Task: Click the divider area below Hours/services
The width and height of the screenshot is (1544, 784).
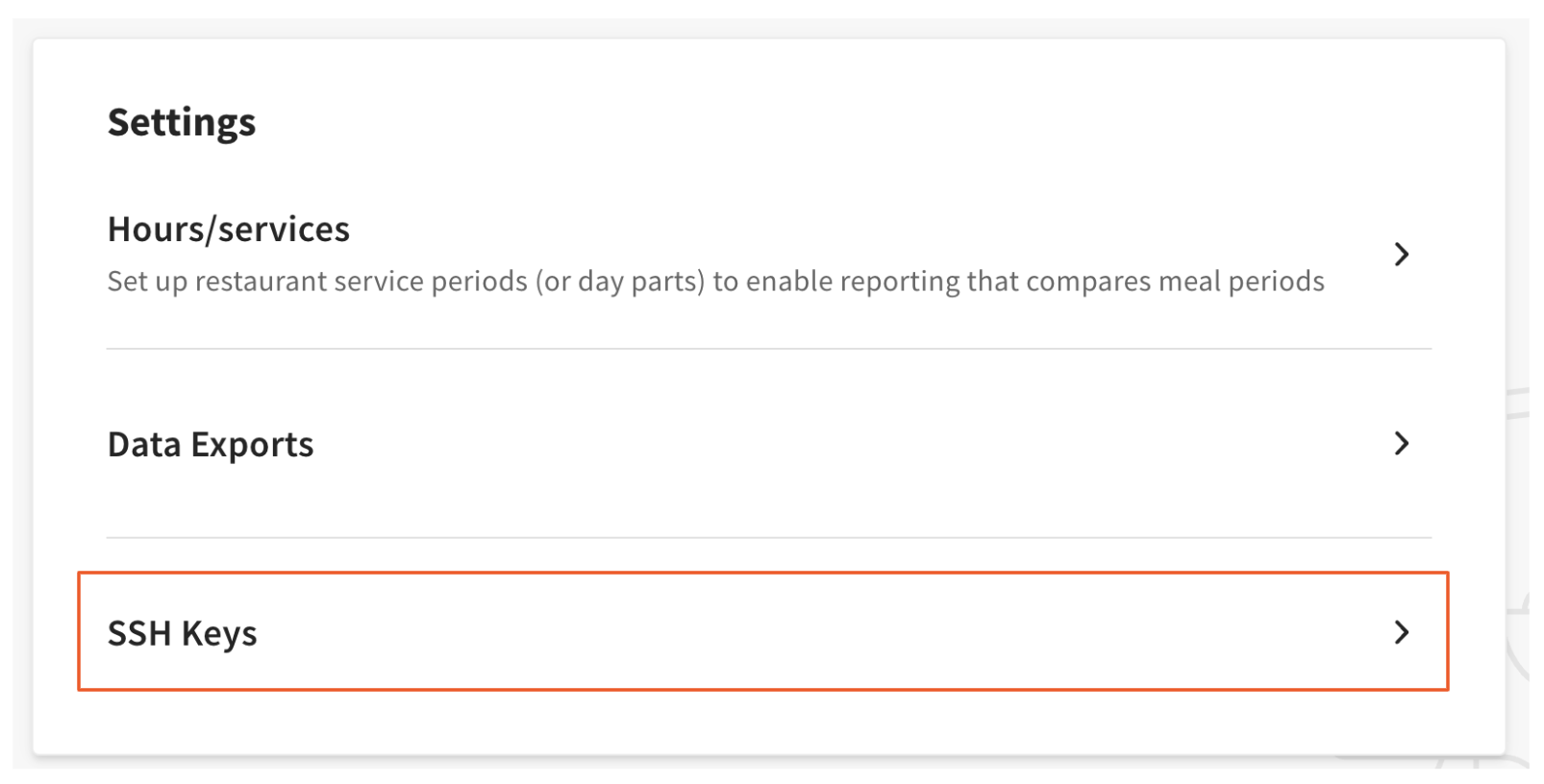Action: click(760, 344)
